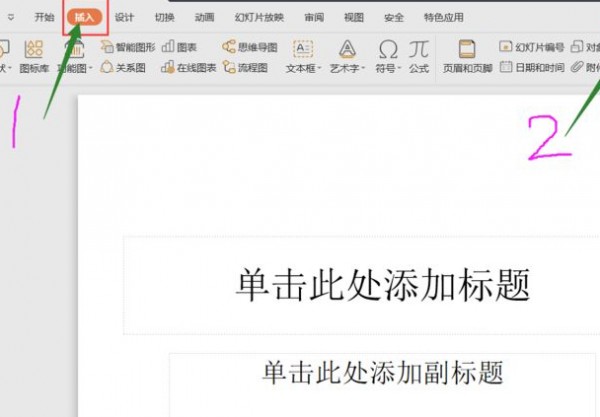Viewport: 600px width, 417px height.
Task: Expand the 文本框 dropdown arrow
Action: tap(319, 69)
